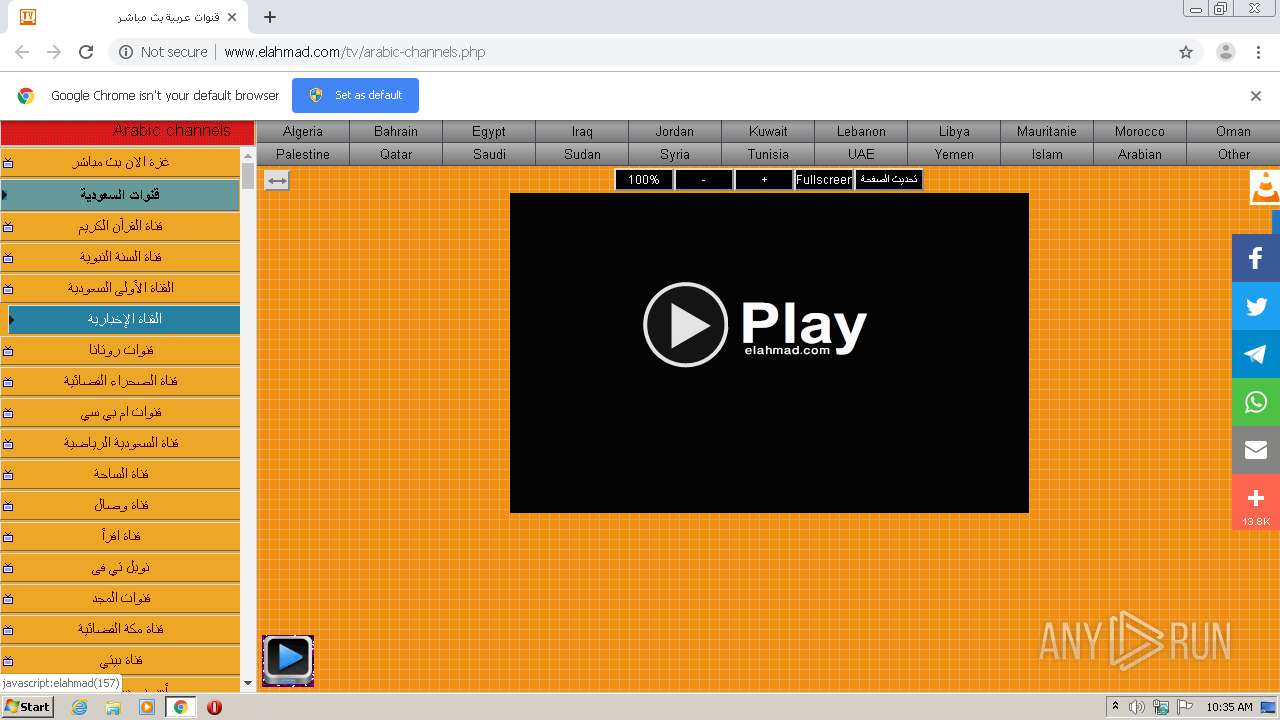Viewport: 1280px width, 720px height.
Task: Shrink the player with the minus button
Action: click(x=703, y=180)
